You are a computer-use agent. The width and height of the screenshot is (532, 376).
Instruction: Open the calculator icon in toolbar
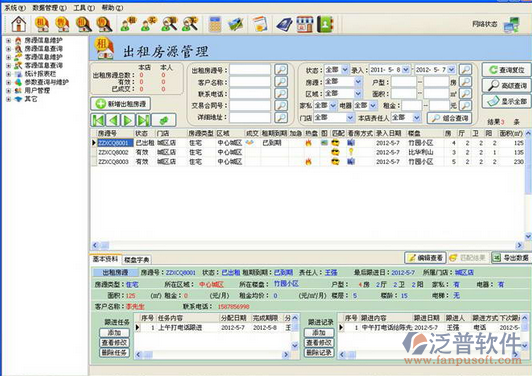point(214,24)
